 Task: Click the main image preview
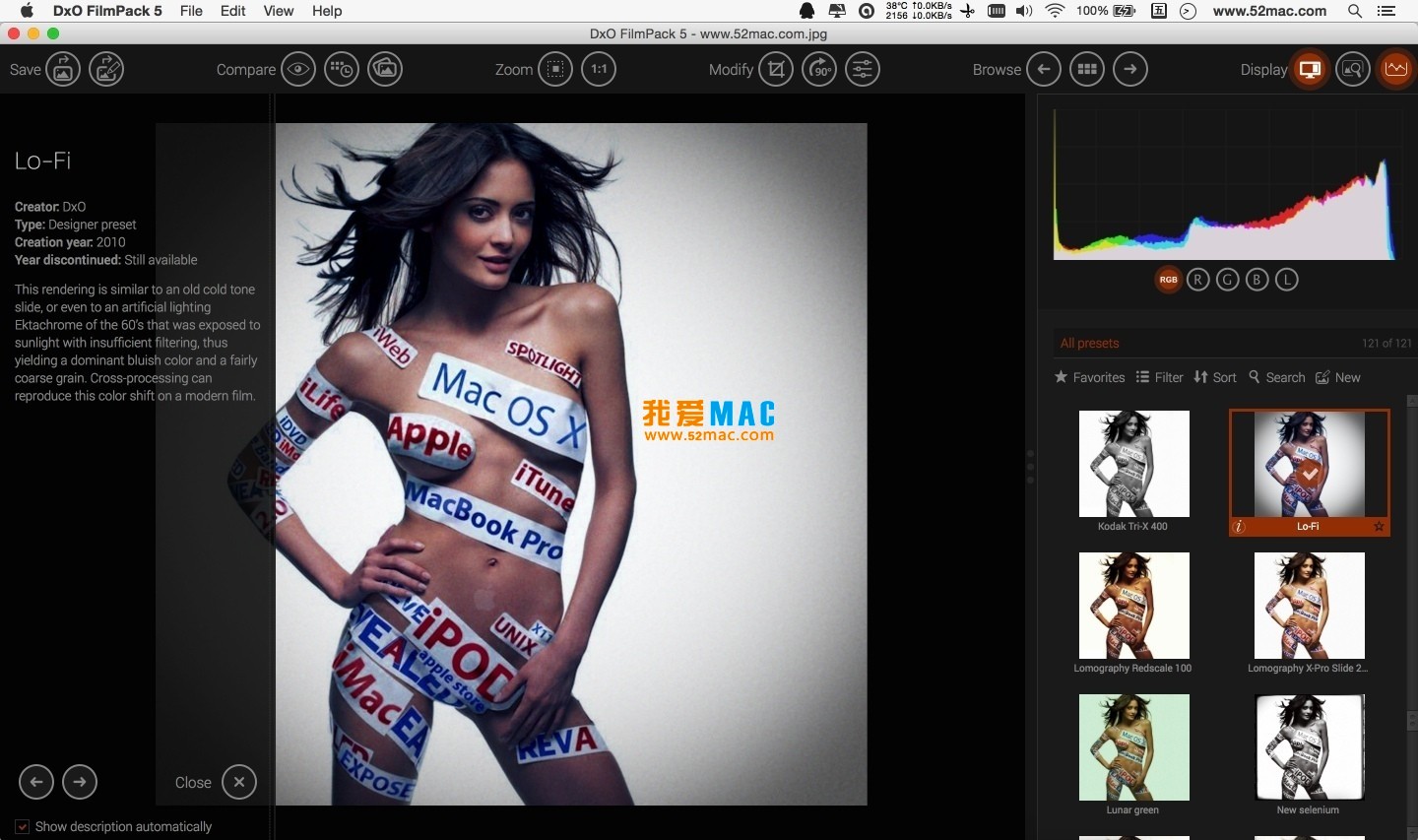click(571, 464)
